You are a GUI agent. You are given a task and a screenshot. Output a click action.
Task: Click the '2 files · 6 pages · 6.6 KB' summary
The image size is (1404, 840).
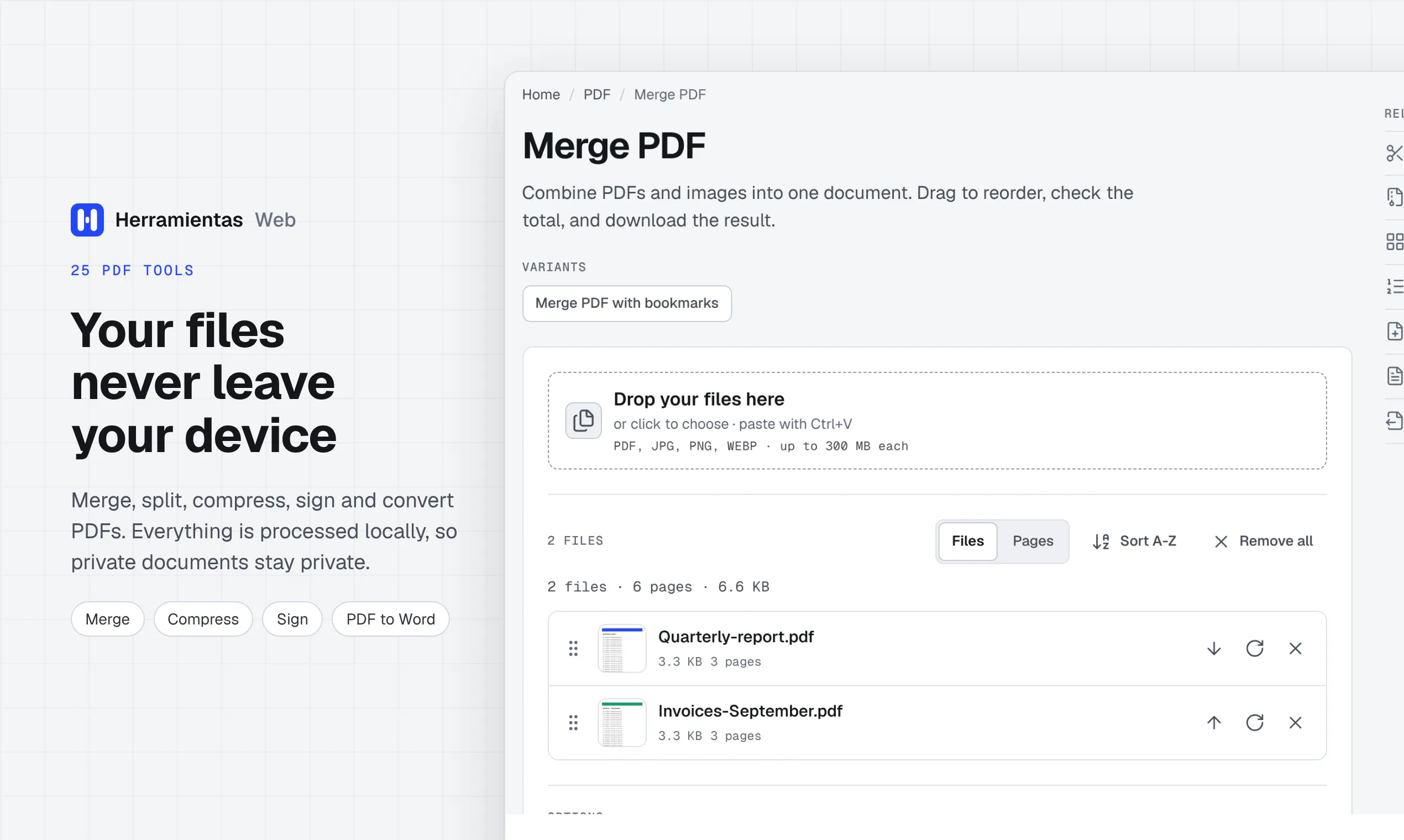(658, 586)
